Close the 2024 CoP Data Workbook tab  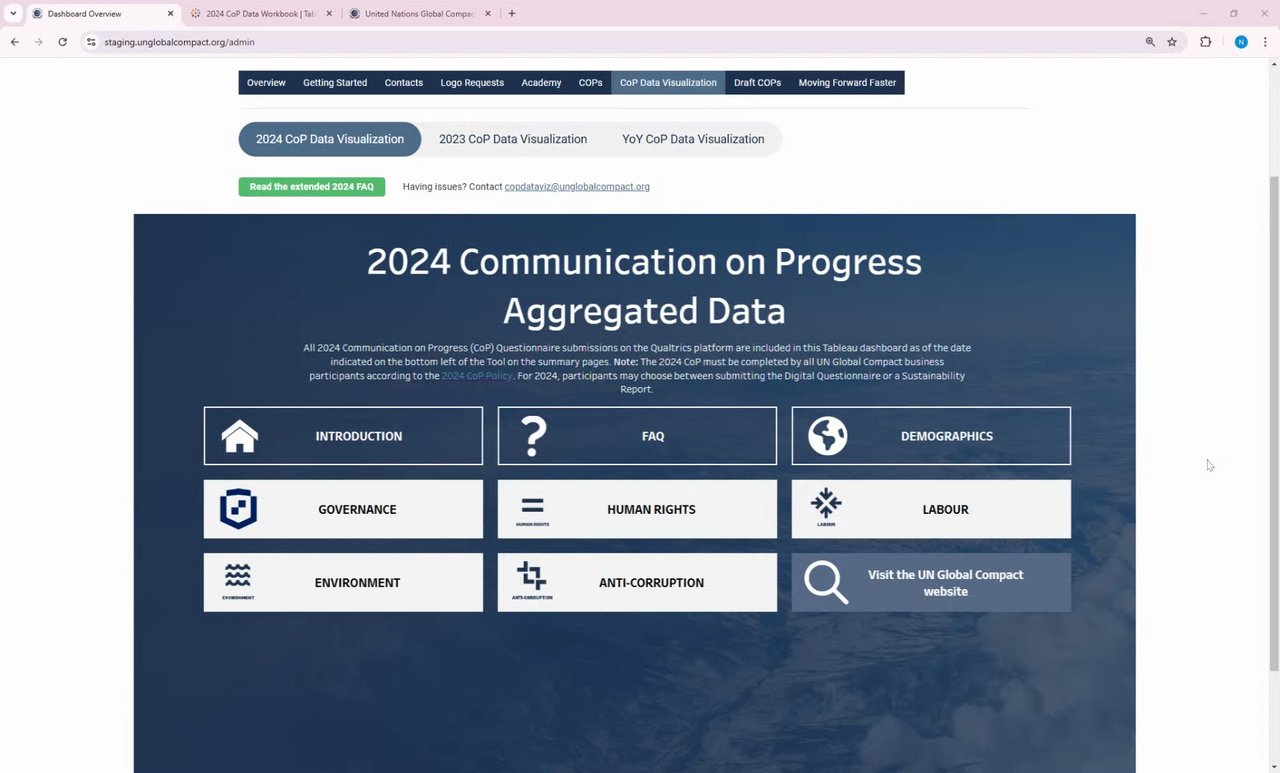(x=329, y=14)
